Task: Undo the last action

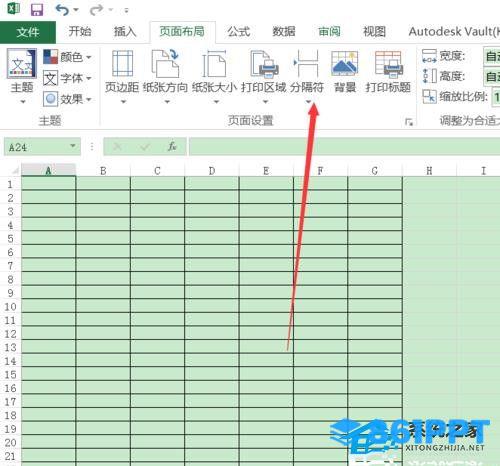Action: [x=62, y=10]
